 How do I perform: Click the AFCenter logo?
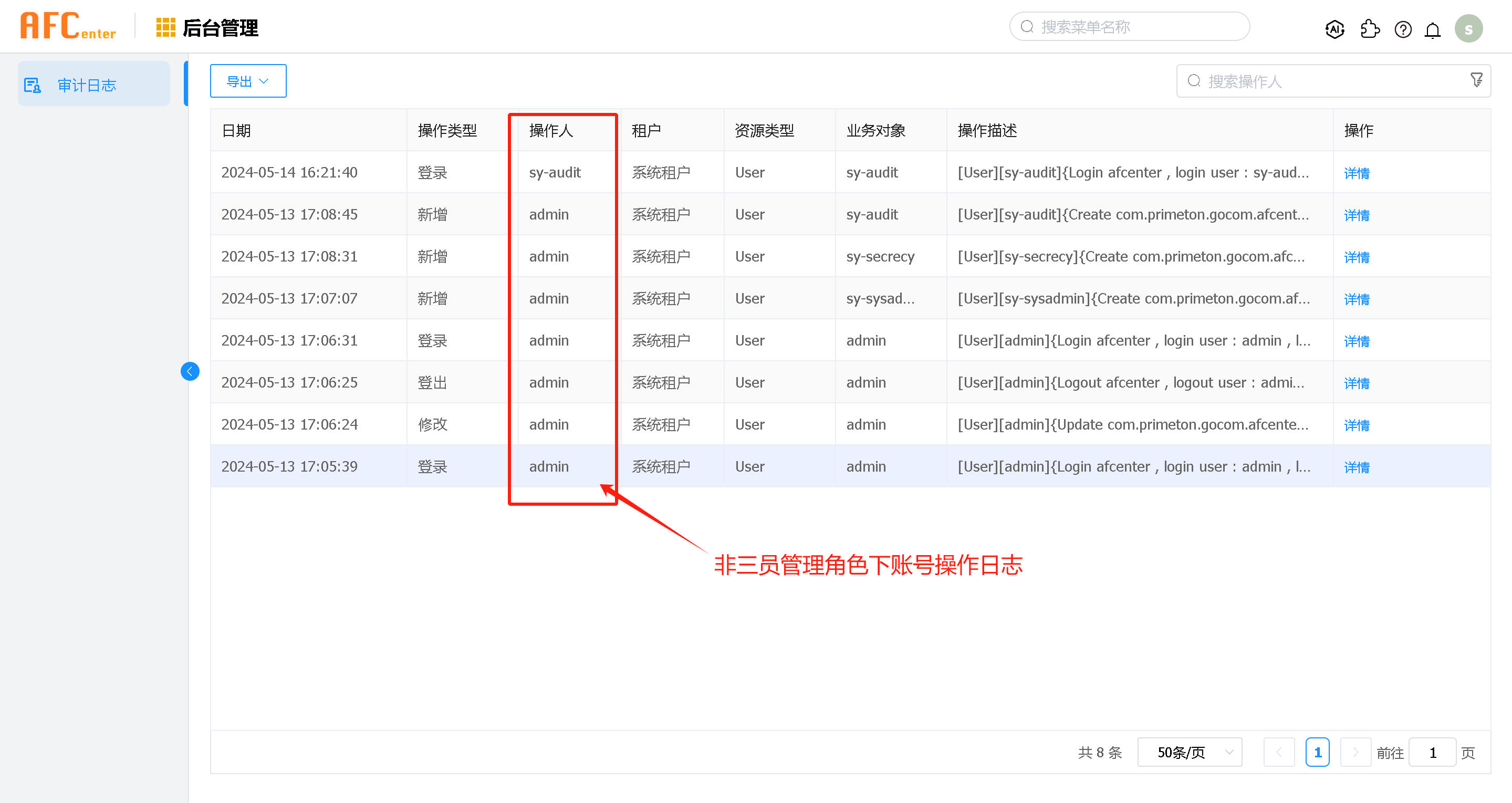tap(68, 26)
